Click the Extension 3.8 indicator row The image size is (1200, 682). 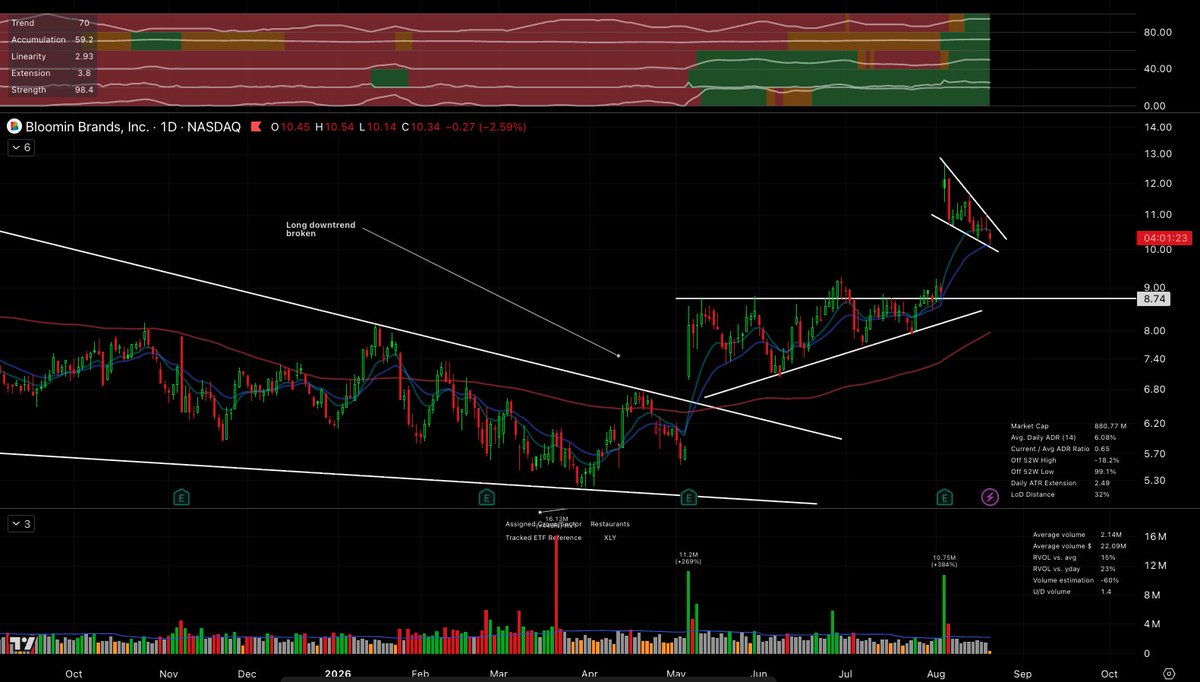50,73
